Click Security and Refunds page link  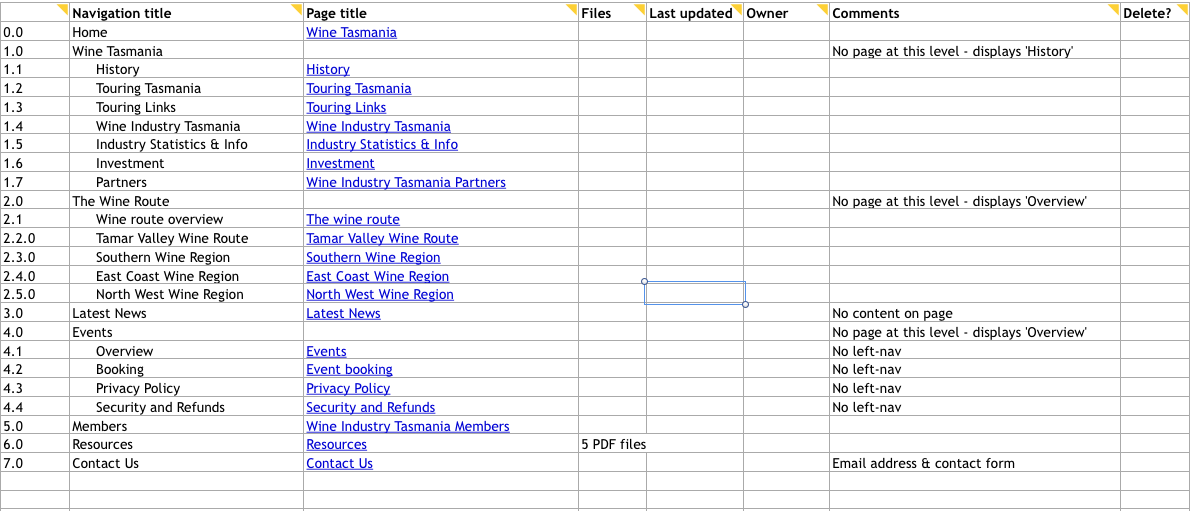click(x=371, y=408)
